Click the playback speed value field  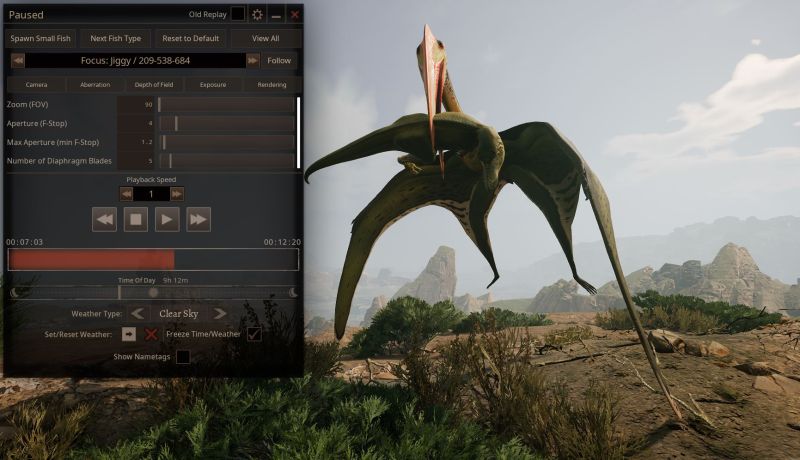pos(151,194)
